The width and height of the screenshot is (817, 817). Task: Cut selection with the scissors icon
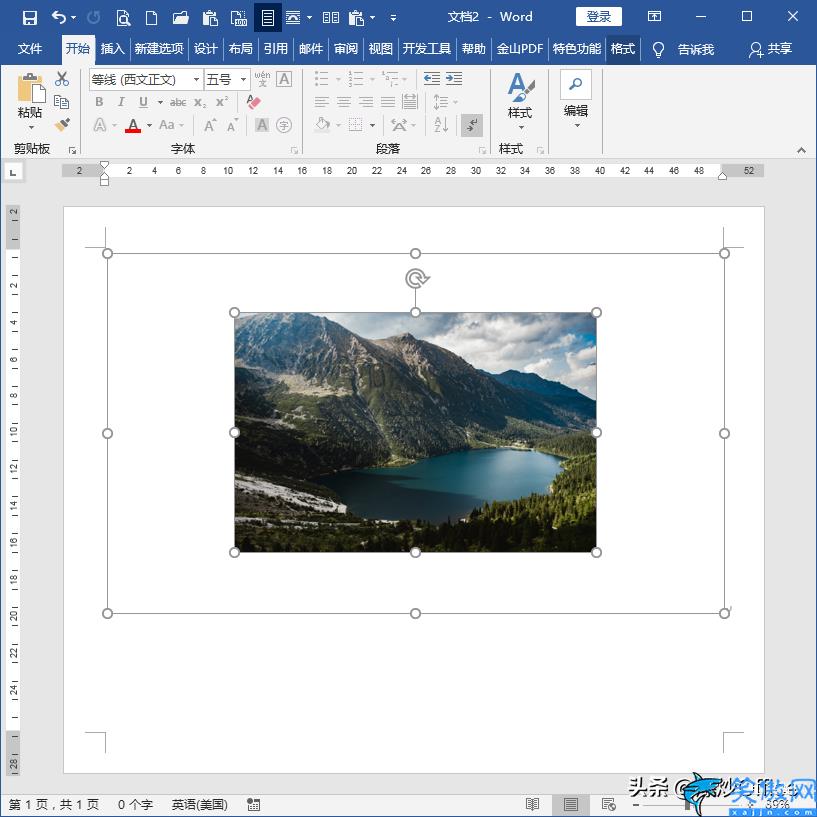tap(62, 79)
